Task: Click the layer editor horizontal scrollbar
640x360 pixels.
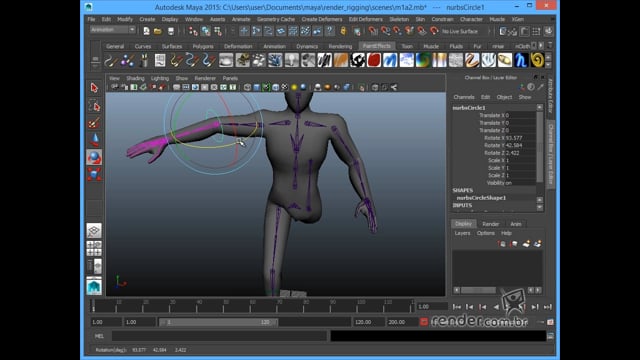Action: click(478, 290)
